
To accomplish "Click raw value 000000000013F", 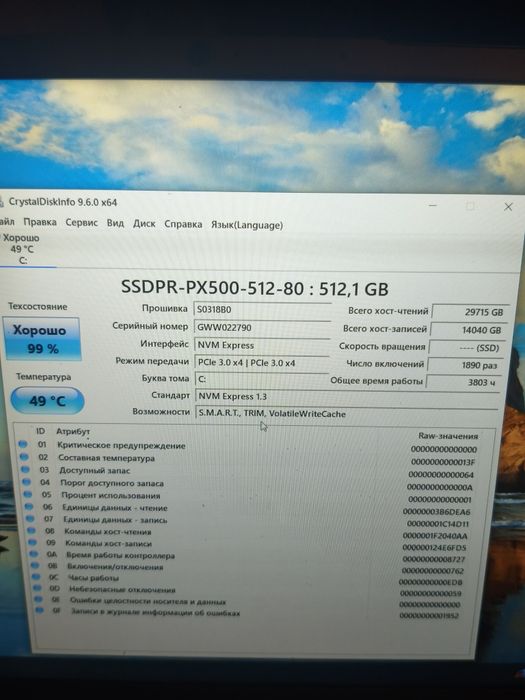I will pyautogui.click(x=443, y=462).
